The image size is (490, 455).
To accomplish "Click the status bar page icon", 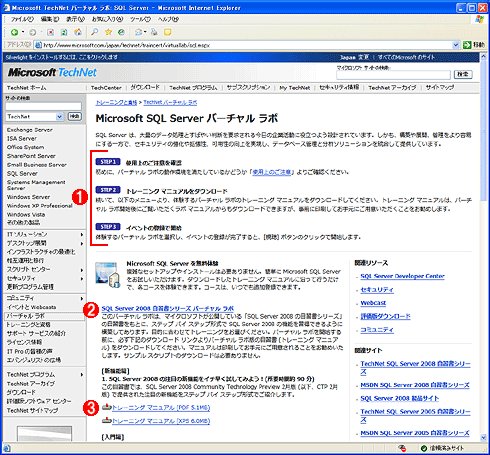I will pyautogui.click(x=7, y=448).
